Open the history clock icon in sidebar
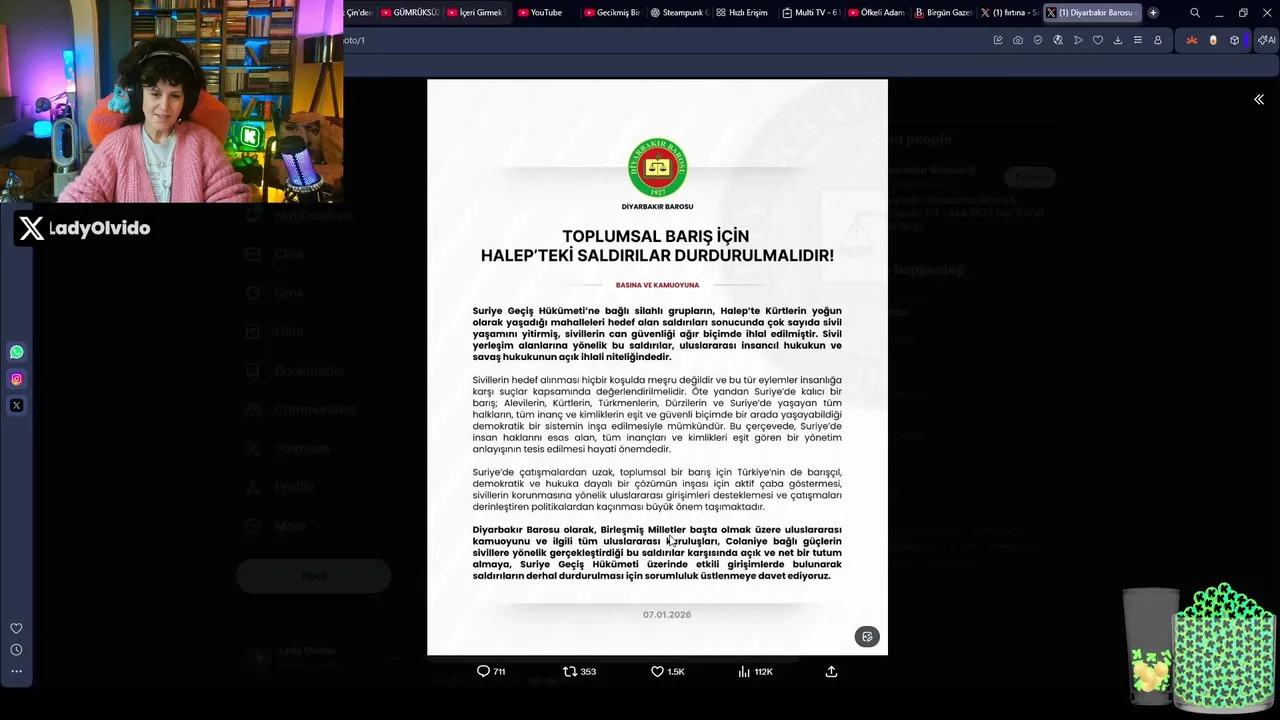The width and height of the screenshot is (1280, 720). pos(16,650)
